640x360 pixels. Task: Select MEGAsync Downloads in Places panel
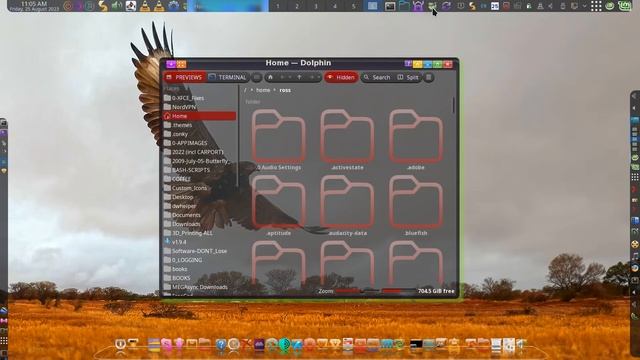coord(200,287)
